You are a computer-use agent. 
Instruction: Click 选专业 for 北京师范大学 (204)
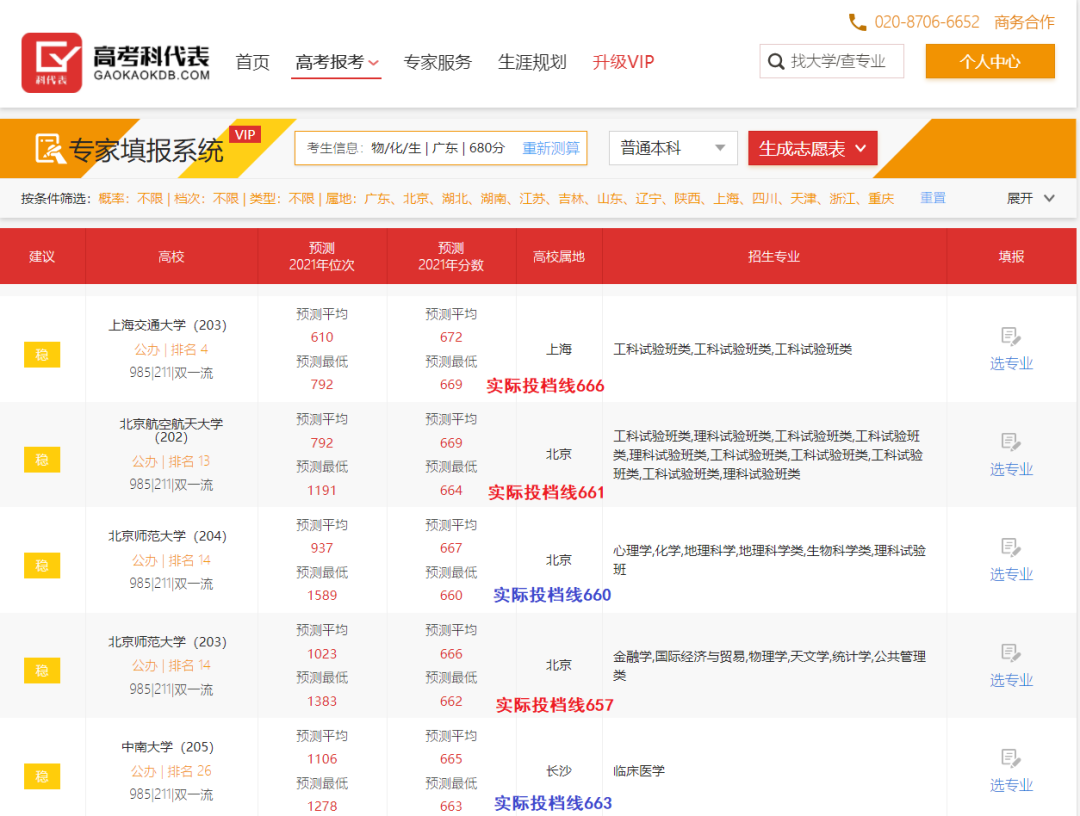(1011, 574)
